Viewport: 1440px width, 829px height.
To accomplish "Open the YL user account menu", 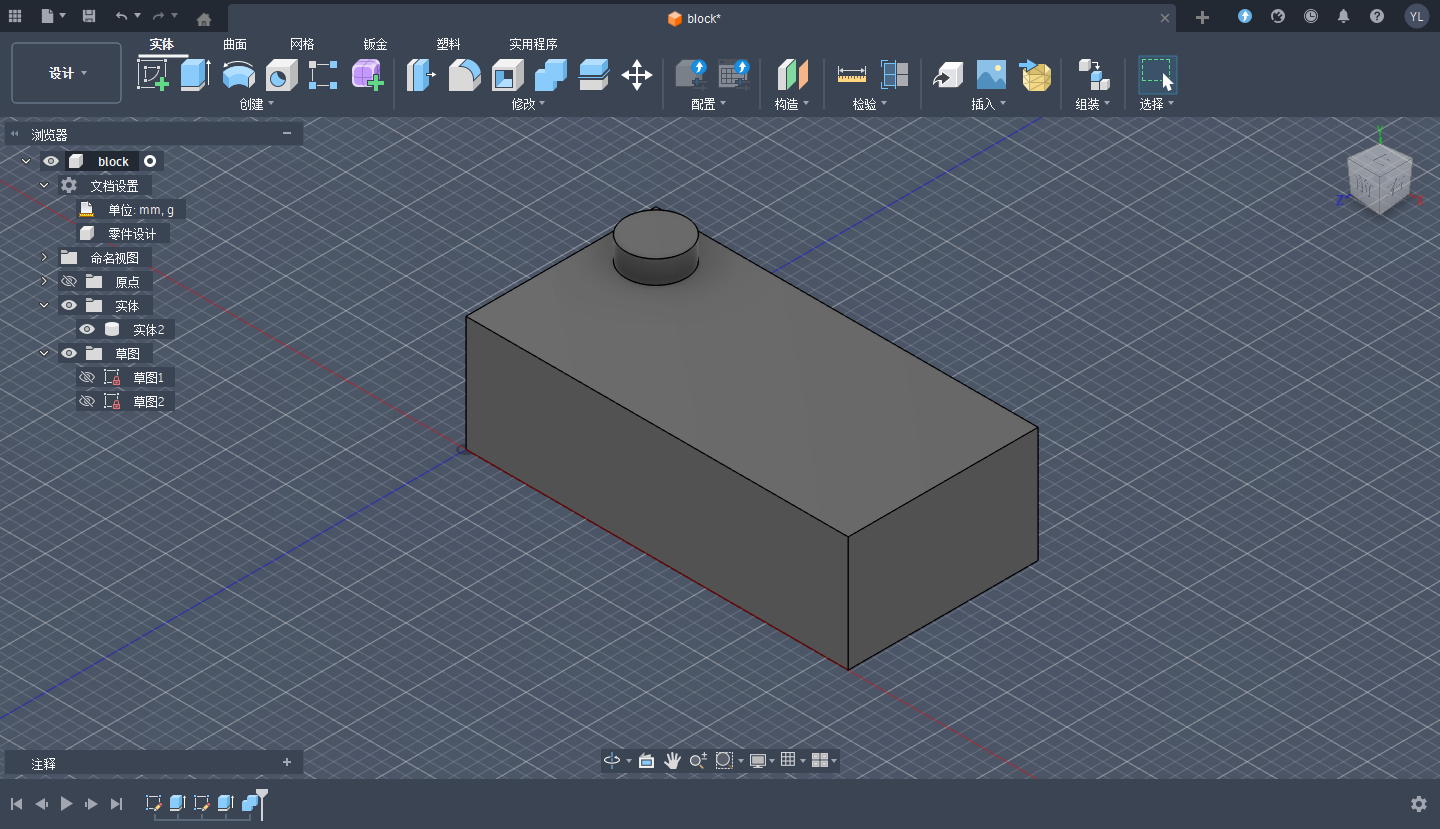I will pos(1417,16).
